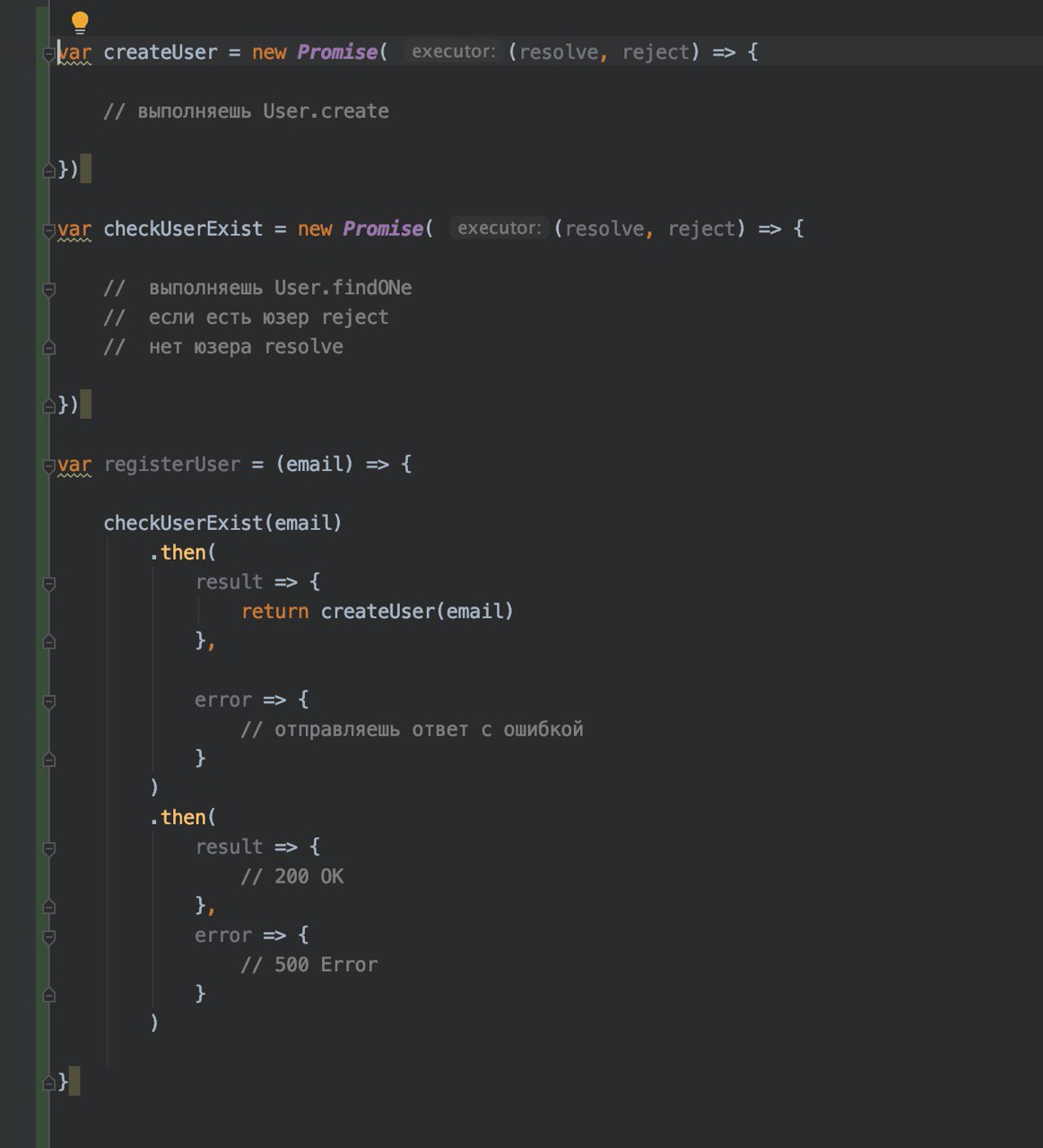This screenshot has height=1148, width=1043.
Task: Click the yellow lightbulb intention icon
Action: 80,22
